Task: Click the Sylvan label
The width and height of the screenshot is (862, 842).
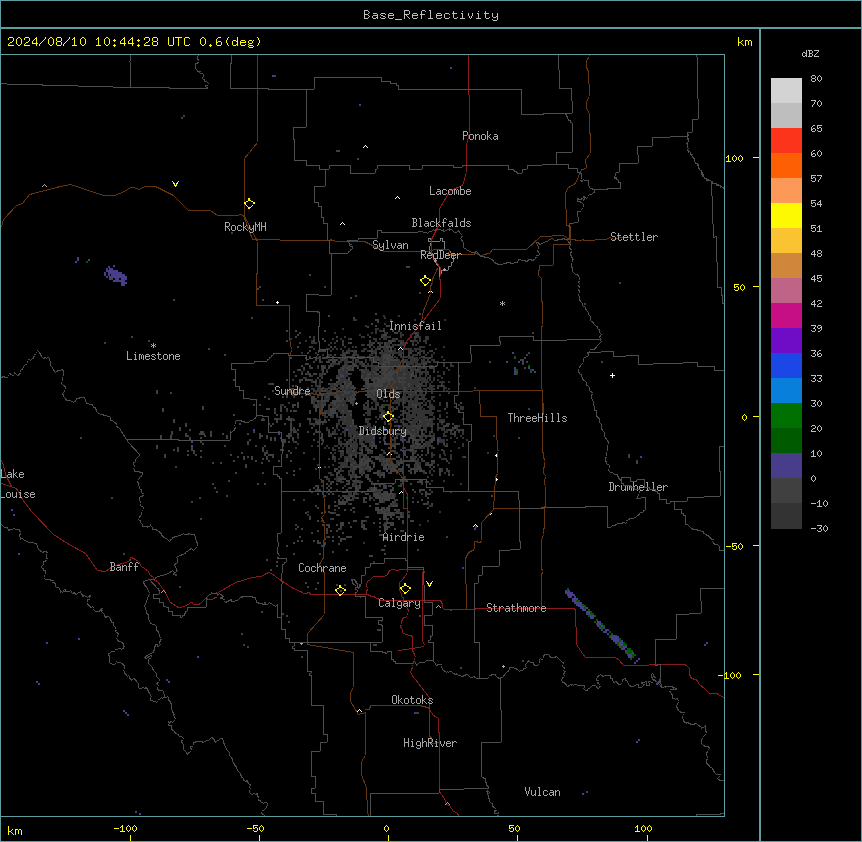Action: point(390,245)
